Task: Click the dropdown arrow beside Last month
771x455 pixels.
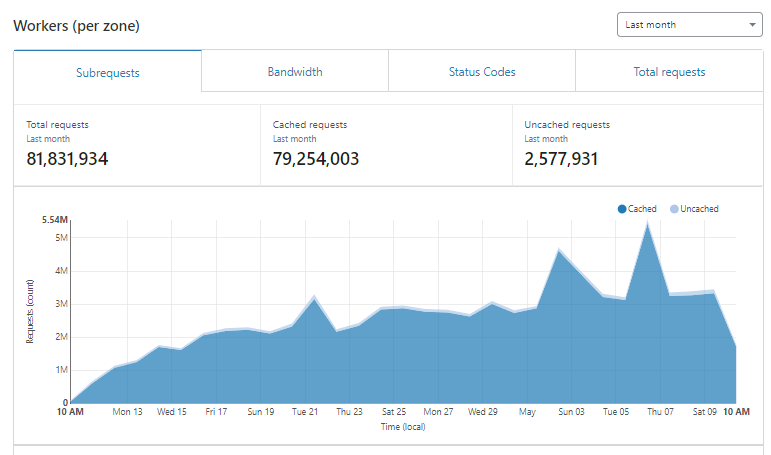Action: point(752,25)
